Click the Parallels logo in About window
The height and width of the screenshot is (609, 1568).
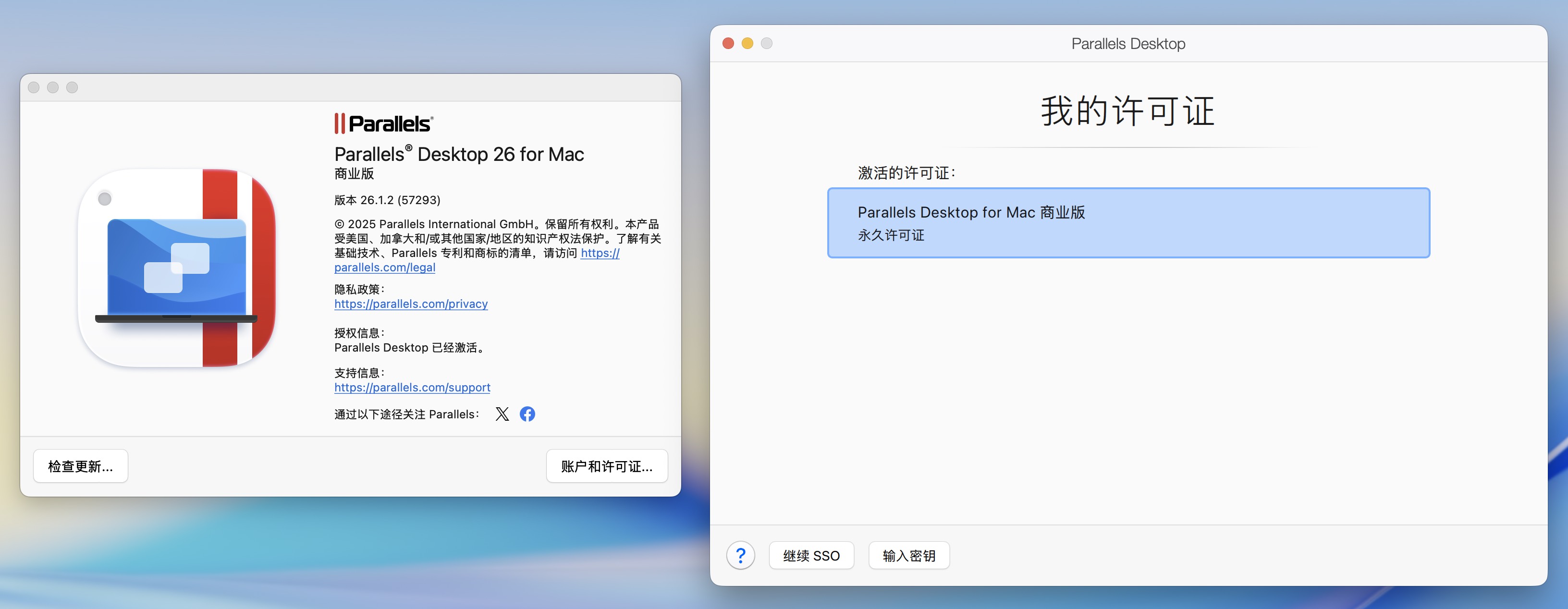click(383, 123)
